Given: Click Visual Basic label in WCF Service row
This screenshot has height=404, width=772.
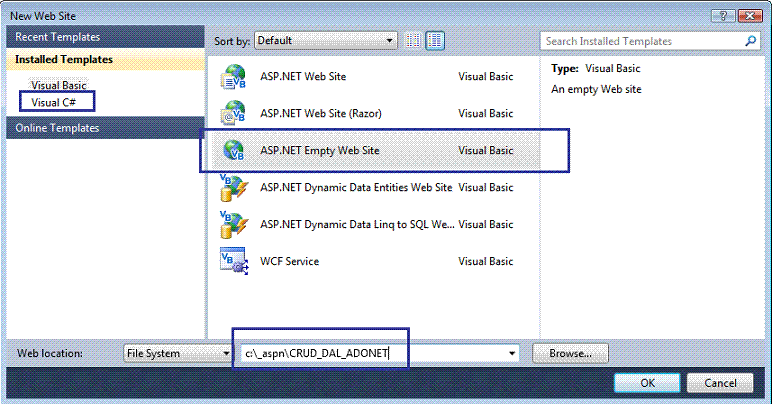Looking at the screenshot, I should click(485, 261).
